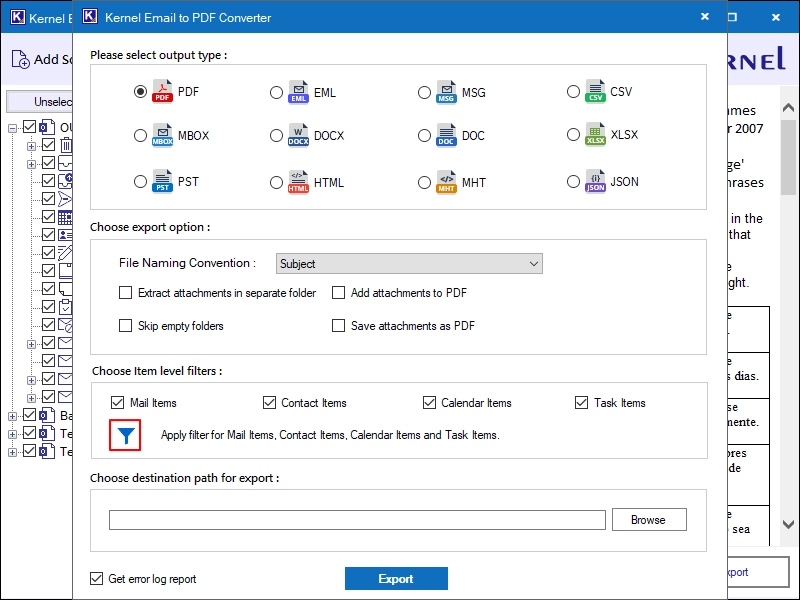
Task: Check Skip empty folders option
Action: [x=125, y=326]
